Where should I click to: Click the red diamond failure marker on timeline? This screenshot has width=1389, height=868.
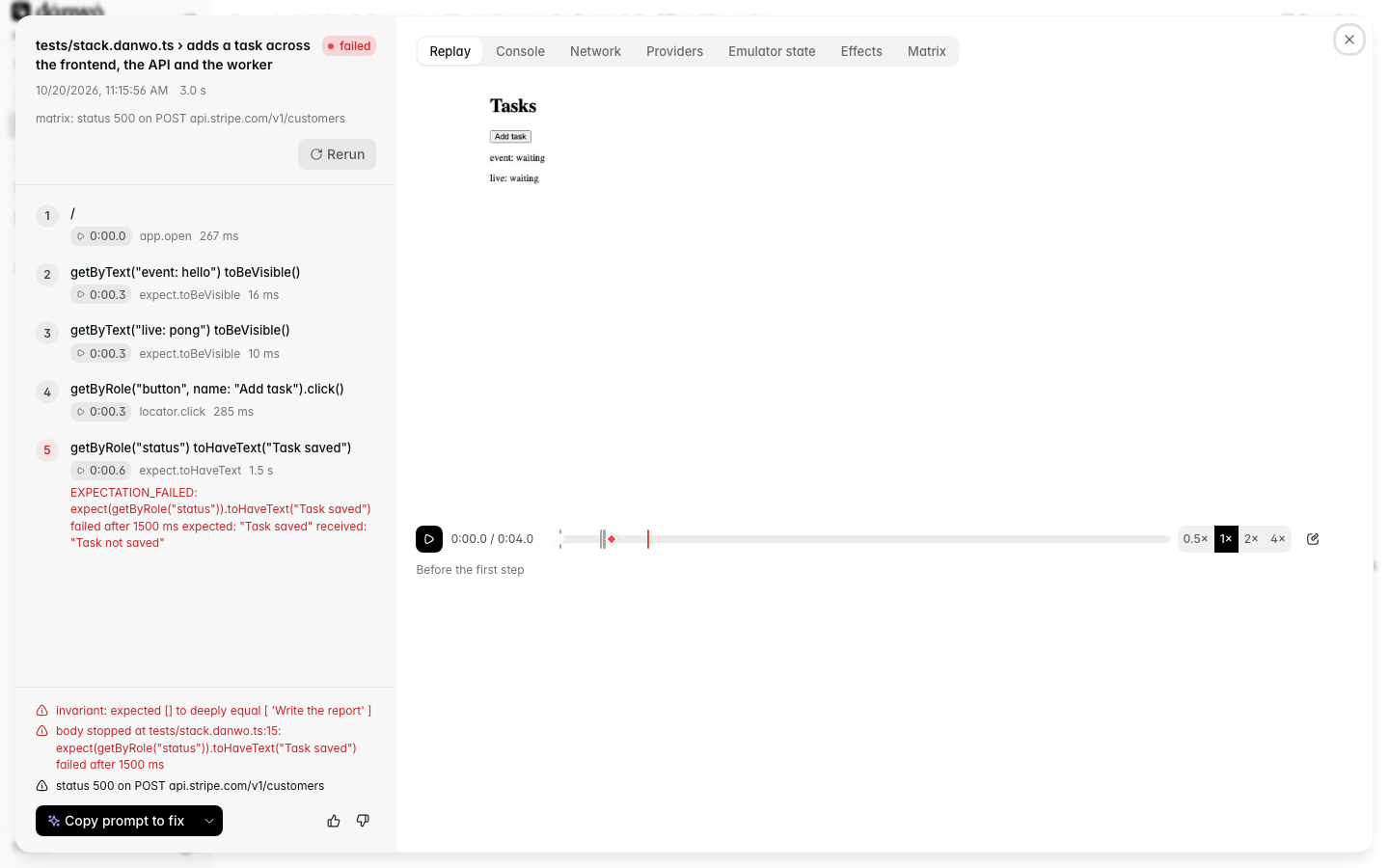612,539
